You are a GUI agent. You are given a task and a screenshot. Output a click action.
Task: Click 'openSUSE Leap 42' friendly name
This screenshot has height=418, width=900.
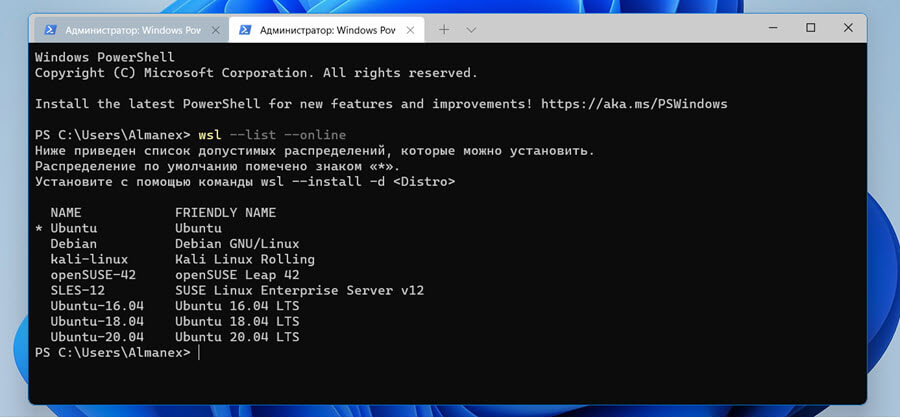(237, 275)
